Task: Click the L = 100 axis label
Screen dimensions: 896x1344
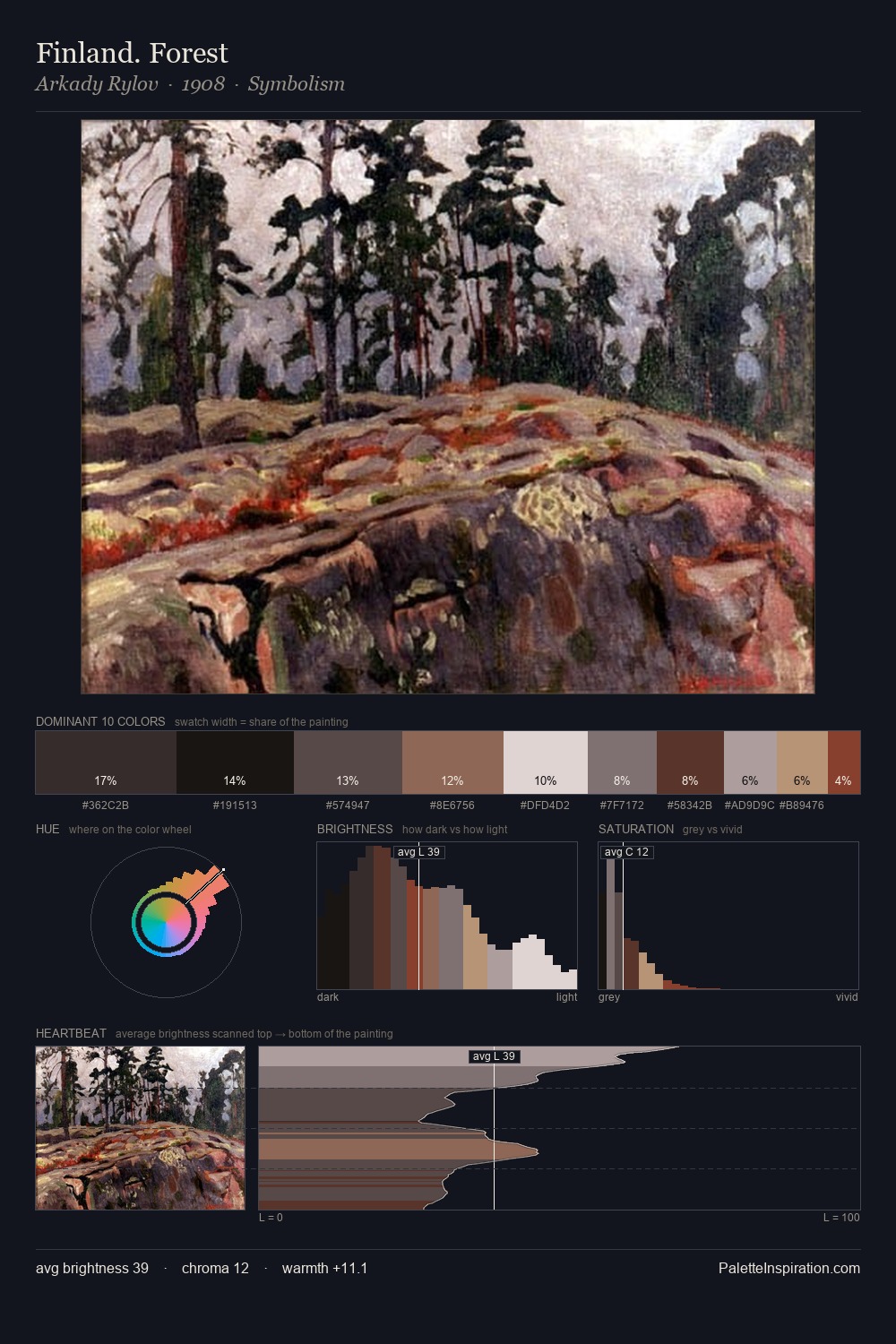Action: pyautogui.click(x=841, y=1218)
